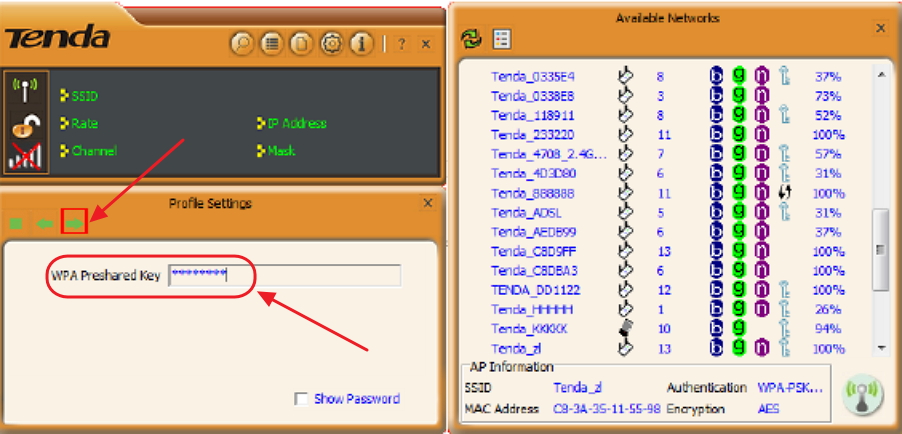This screenshot has width=902, height=434.
Task: Click the IP Address label in status panel
Action: click(x=297, y=123)
